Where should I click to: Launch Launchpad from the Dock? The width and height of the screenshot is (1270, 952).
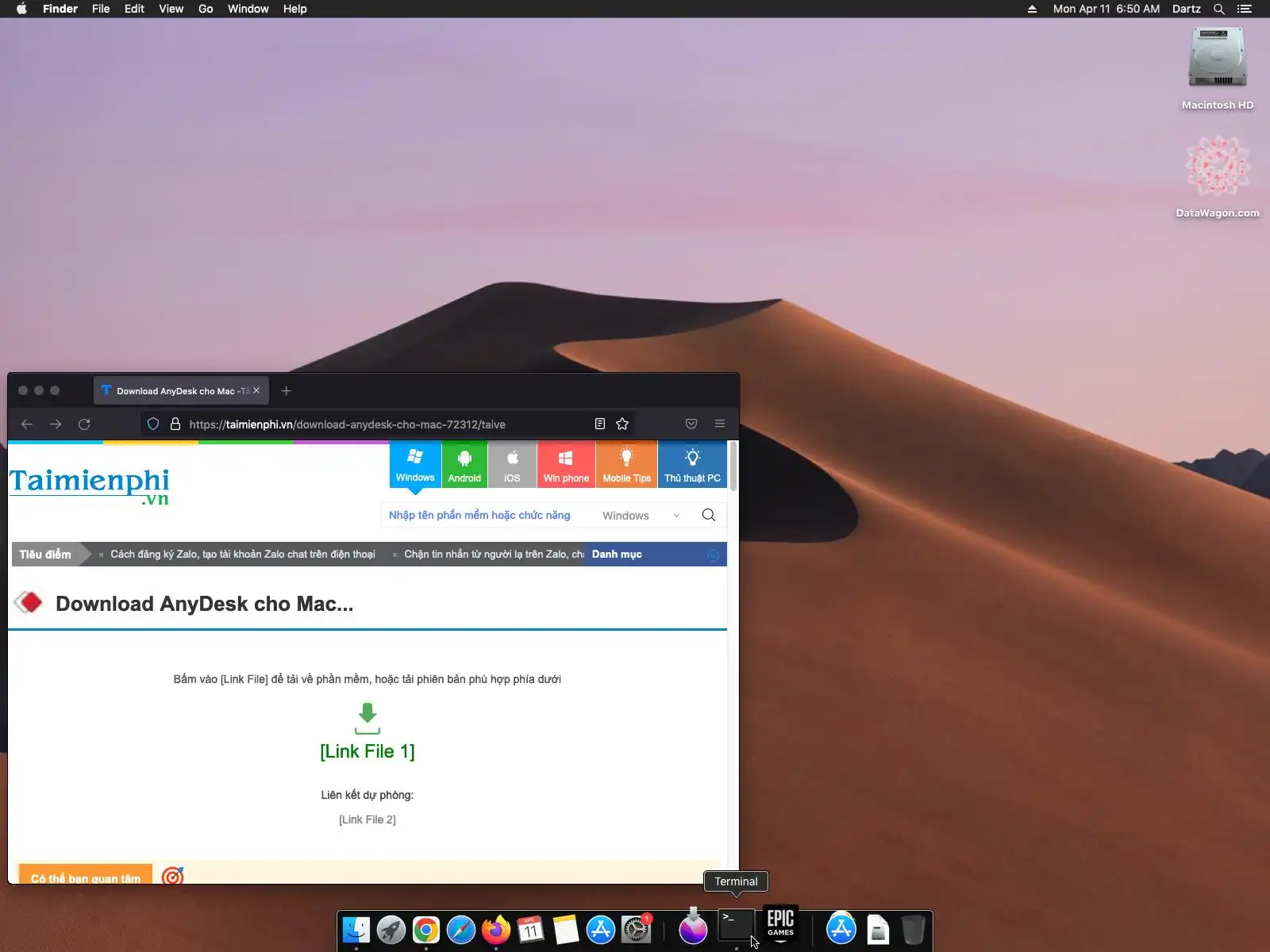[x=391, y=930]
